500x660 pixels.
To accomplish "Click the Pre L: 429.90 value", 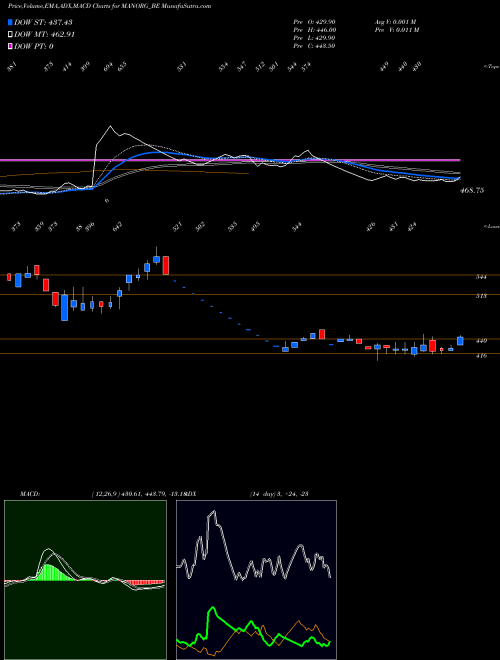I will point(314,38).
